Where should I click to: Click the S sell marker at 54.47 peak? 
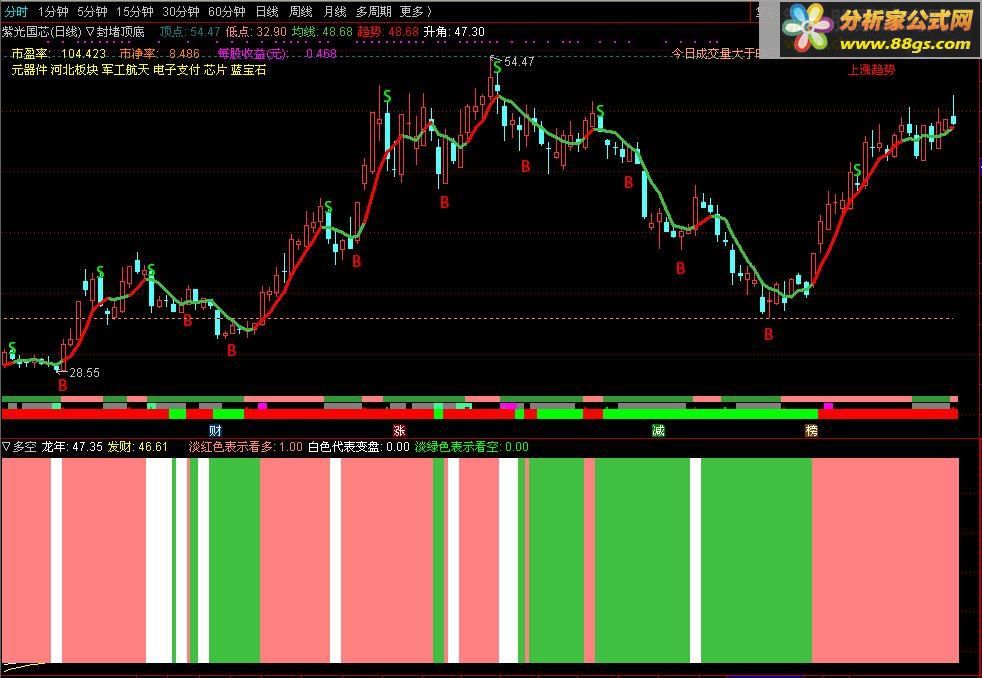click(497, 66)
